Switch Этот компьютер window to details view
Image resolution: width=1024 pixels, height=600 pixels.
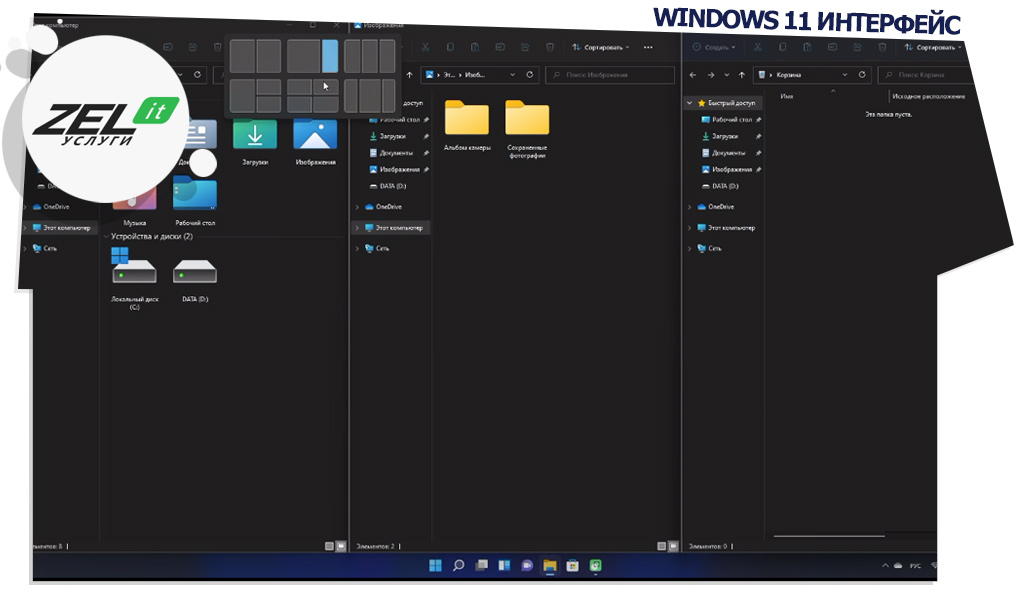point(329,546)
